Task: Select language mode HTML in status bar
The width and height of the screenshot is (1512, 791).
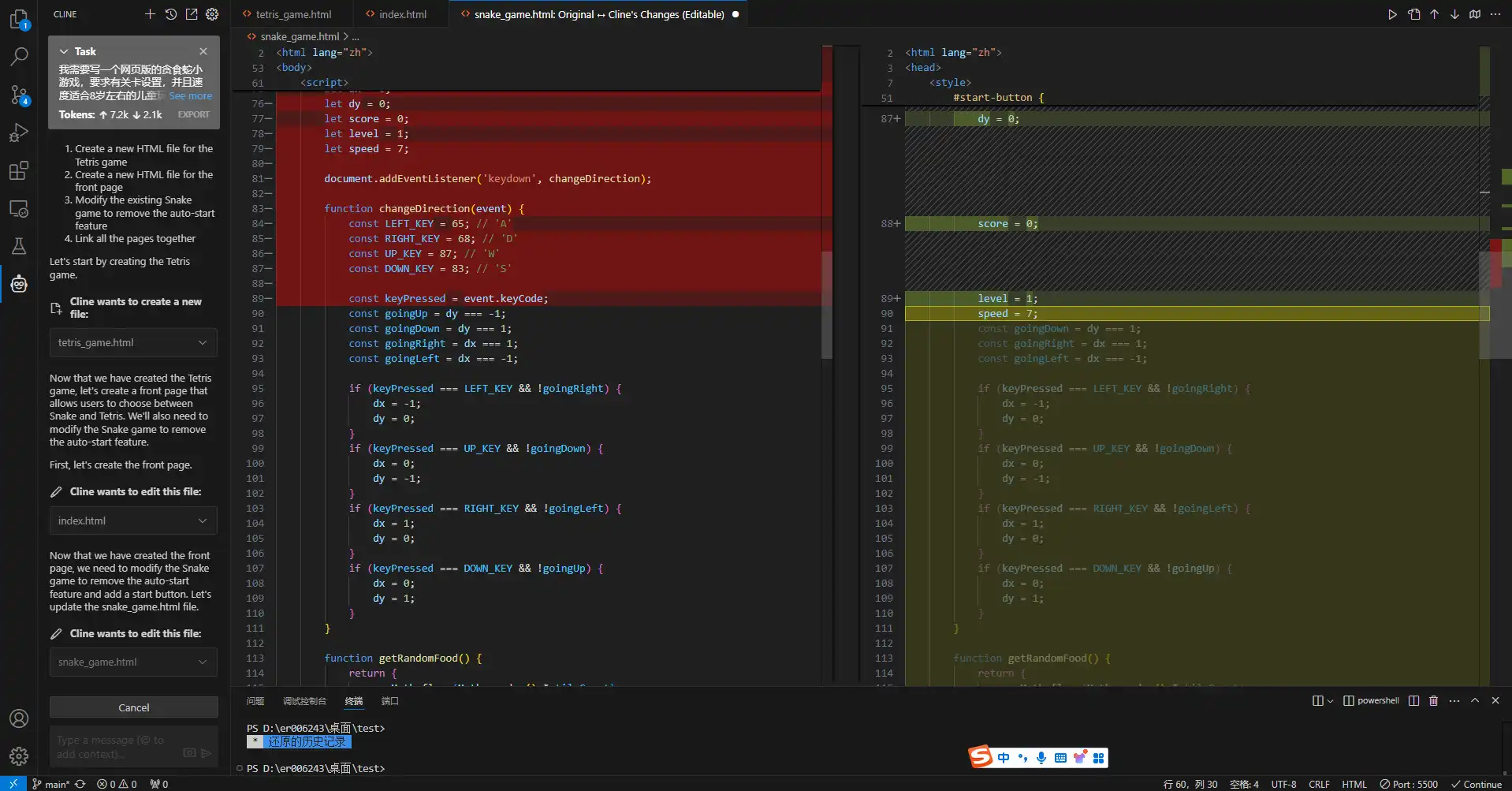Action: click(x=1354, y=784)
